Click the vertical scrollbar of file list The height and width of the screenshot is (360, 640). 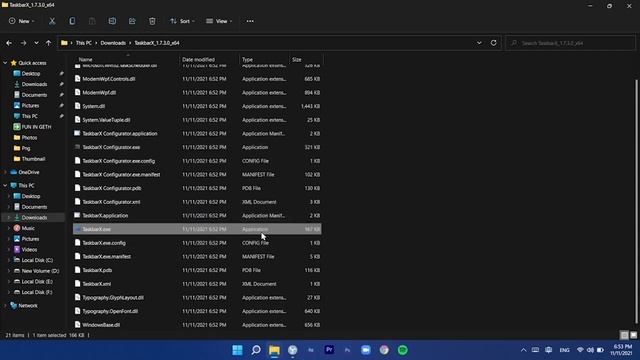tap(636, 200)
